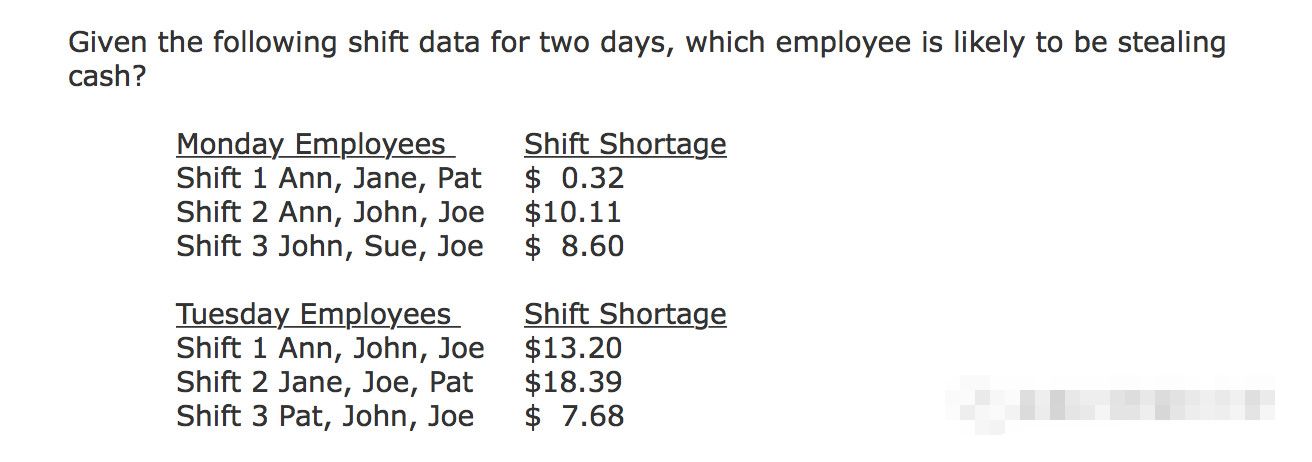The image size is (1312, 462).
Task: Click the $18.39 shortage amount
Action: [573, 383]
